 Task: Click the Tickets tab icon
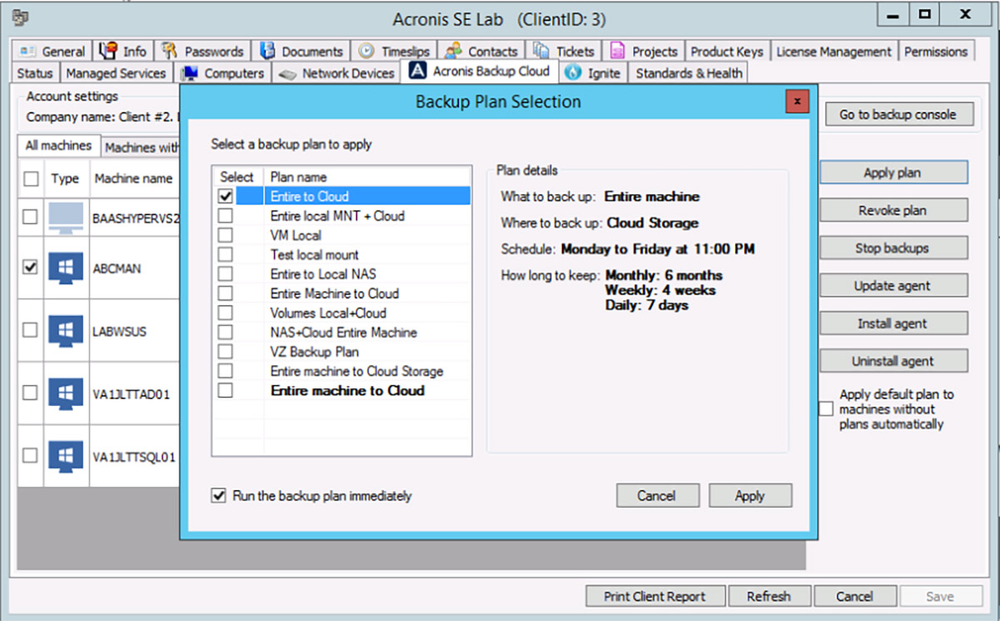541,50
